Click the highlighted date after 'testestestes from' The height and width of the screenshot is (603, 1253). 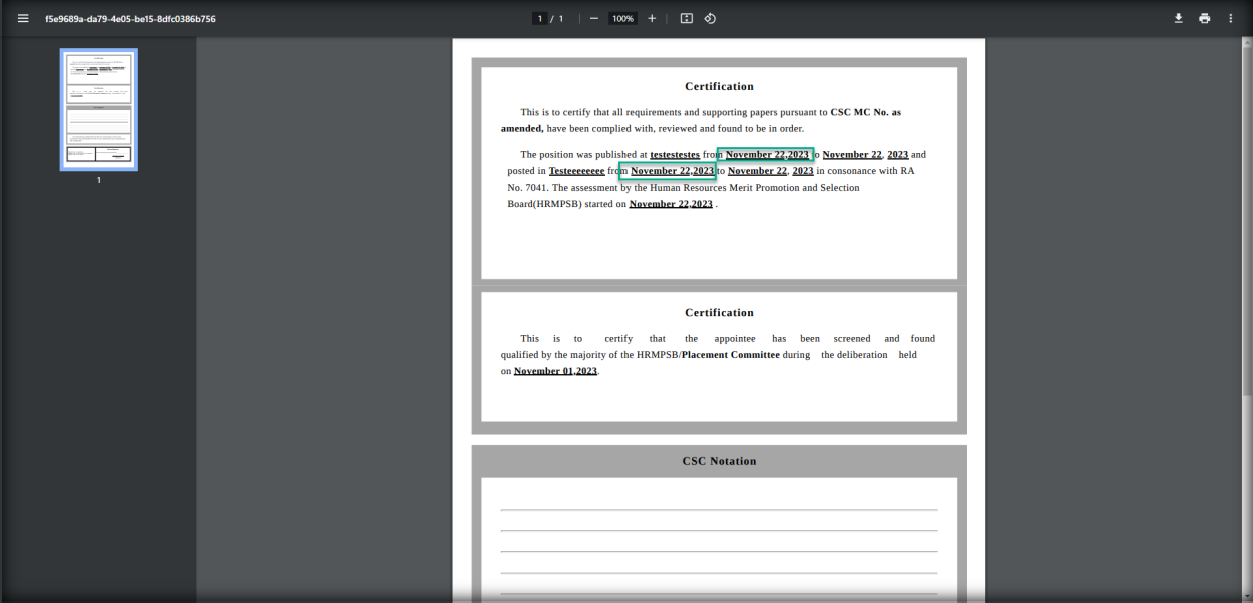click(x=766, y=154)
